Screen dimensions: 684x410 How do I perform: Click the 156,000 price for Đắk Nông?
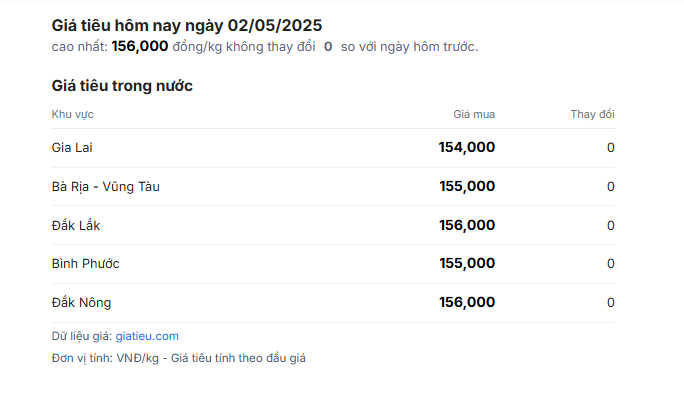click(x=467, y=302)
